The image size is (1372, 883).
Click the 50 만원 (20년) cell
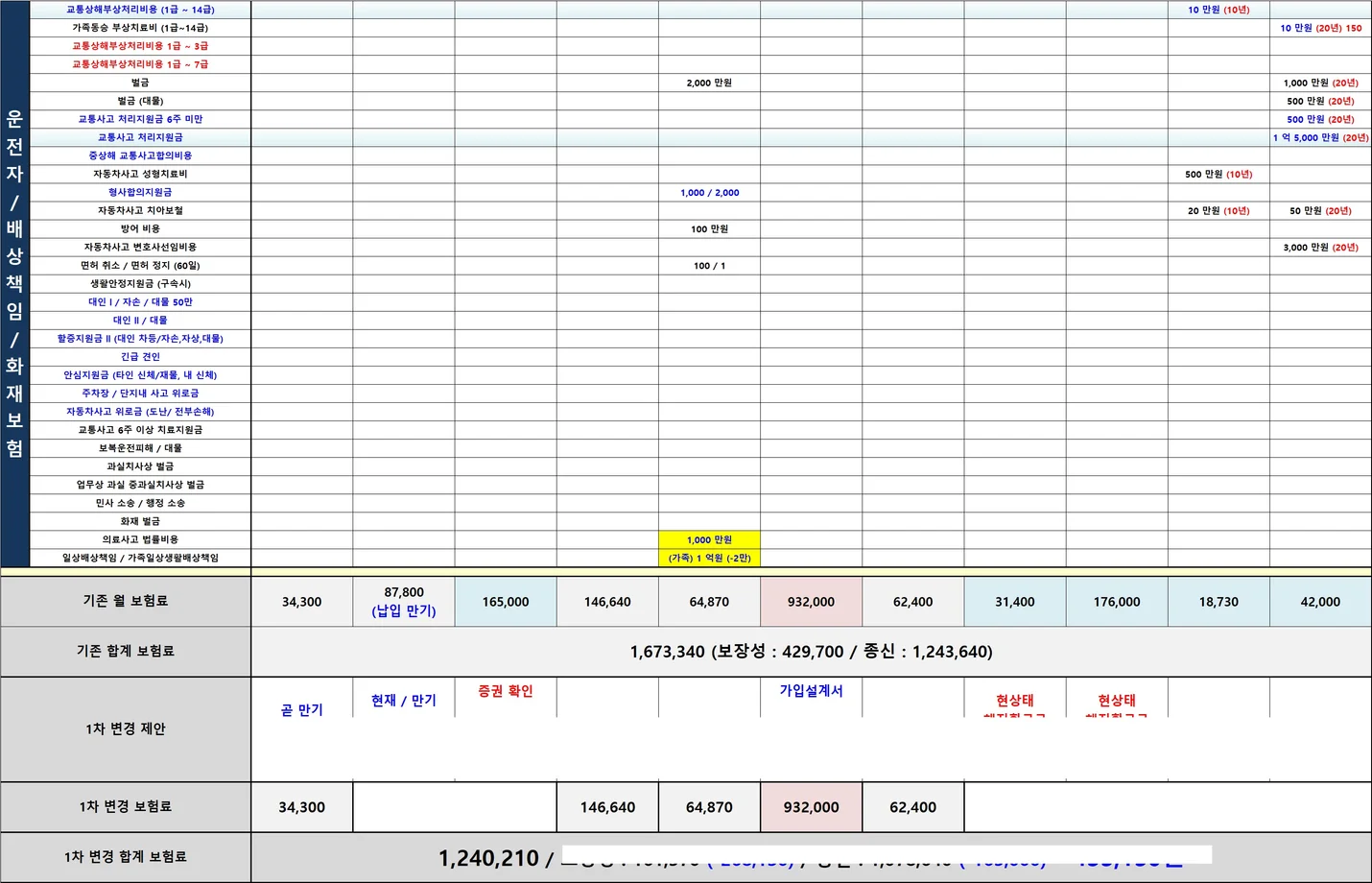pyautogui.click(x=1320, y=210)
